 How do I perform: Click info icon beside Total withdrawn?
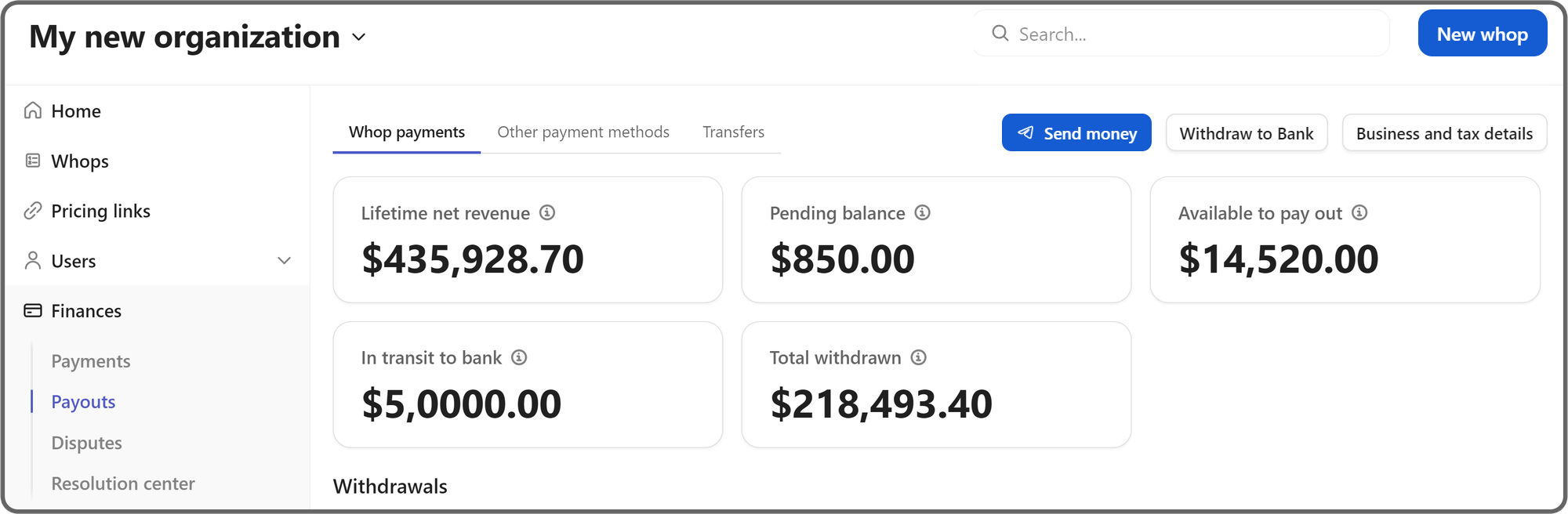click(x=919, y=357)
